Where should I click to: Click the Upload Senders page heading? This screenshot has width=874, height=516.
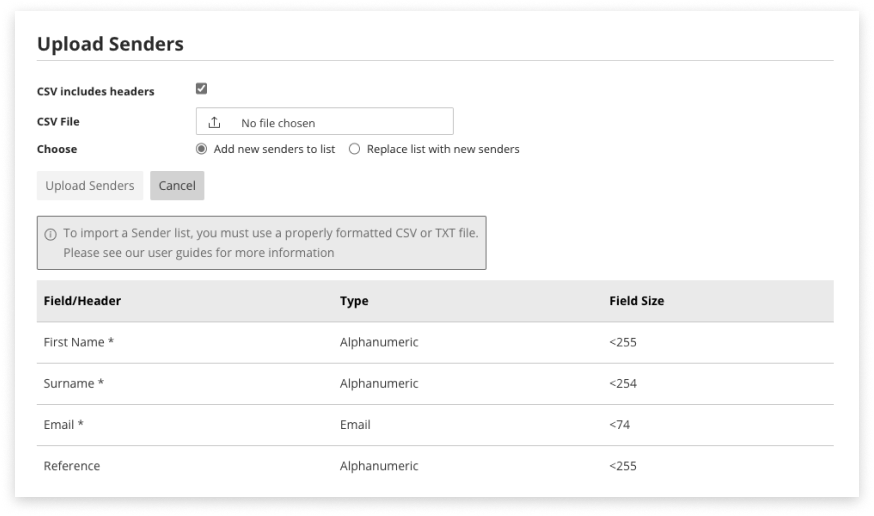click(110, 44)
